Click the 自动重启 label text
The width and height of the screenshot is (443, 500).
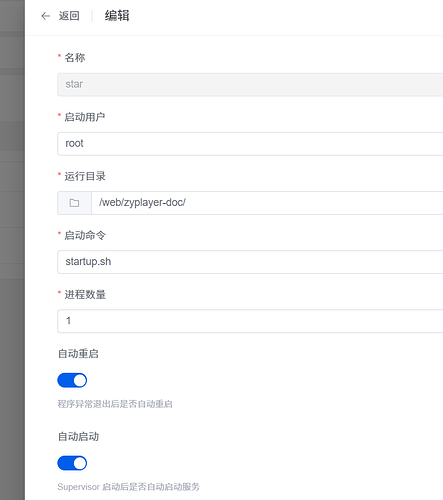(78, 354)
